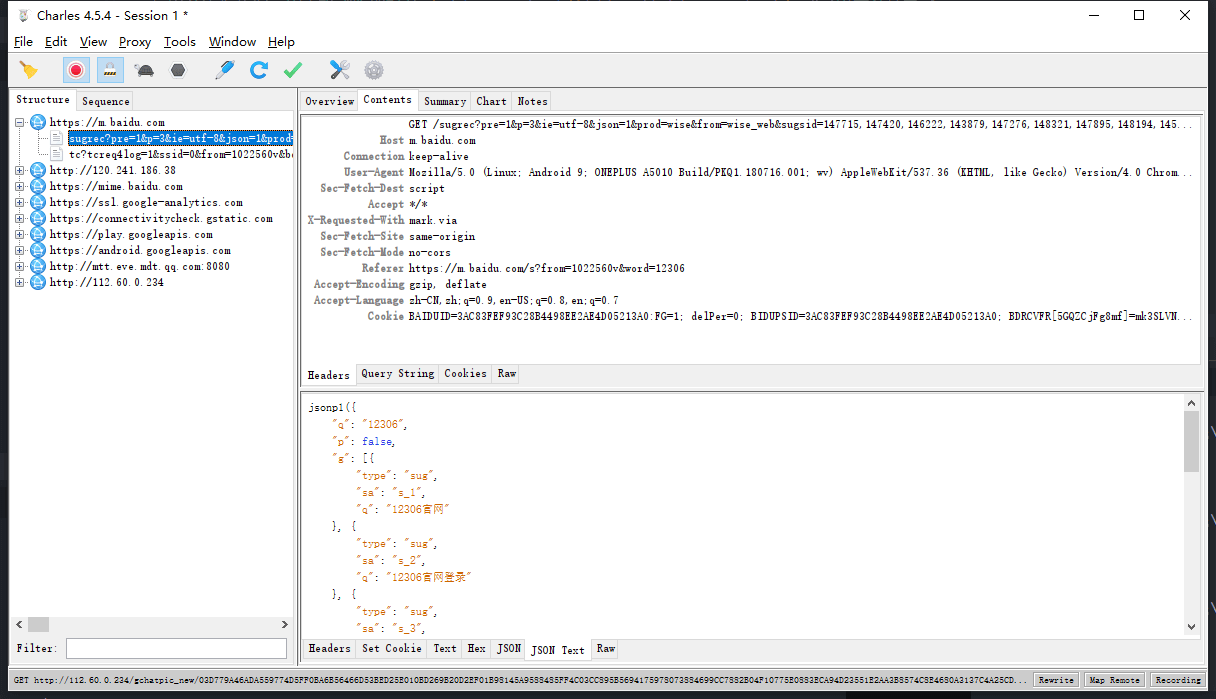Collapse the https://m.baidu.com tree node
The width and height of the screenshot is (1216, 699).
click(20, 122)
